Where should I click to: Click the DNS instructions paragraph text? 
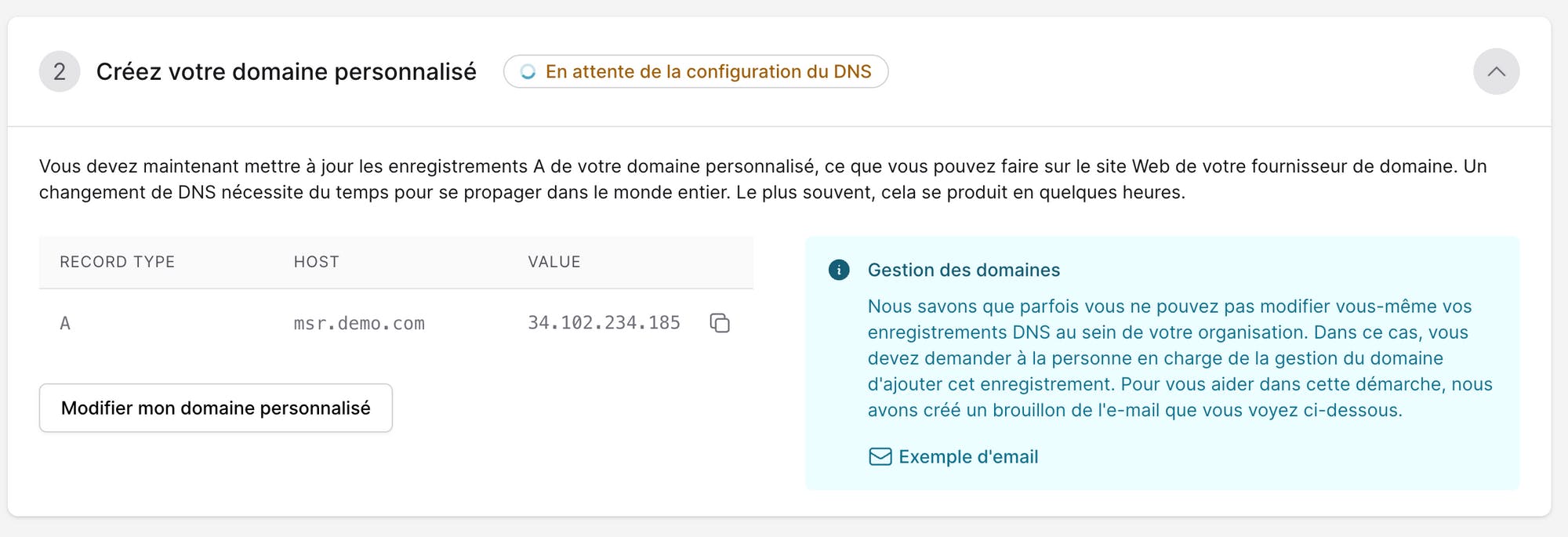click(x=763, y=180)
